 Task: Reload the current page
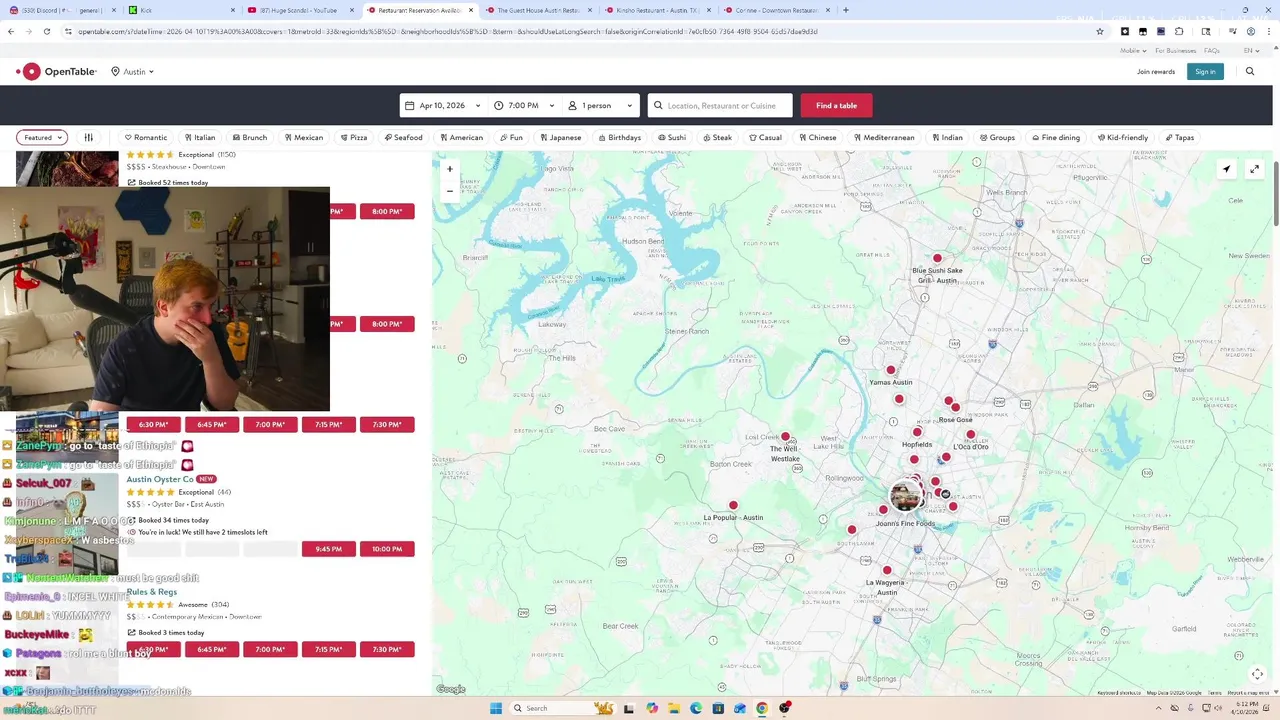point(46,31)
